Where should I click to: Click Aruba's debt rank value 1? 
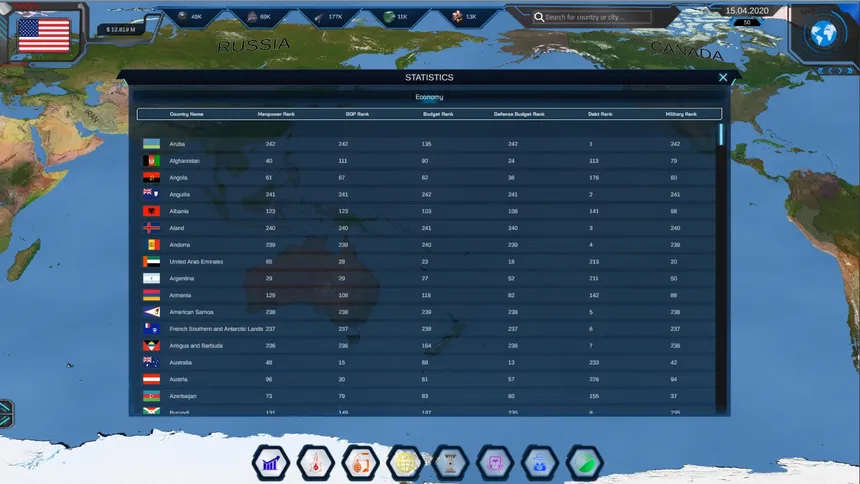click(591, 144)
